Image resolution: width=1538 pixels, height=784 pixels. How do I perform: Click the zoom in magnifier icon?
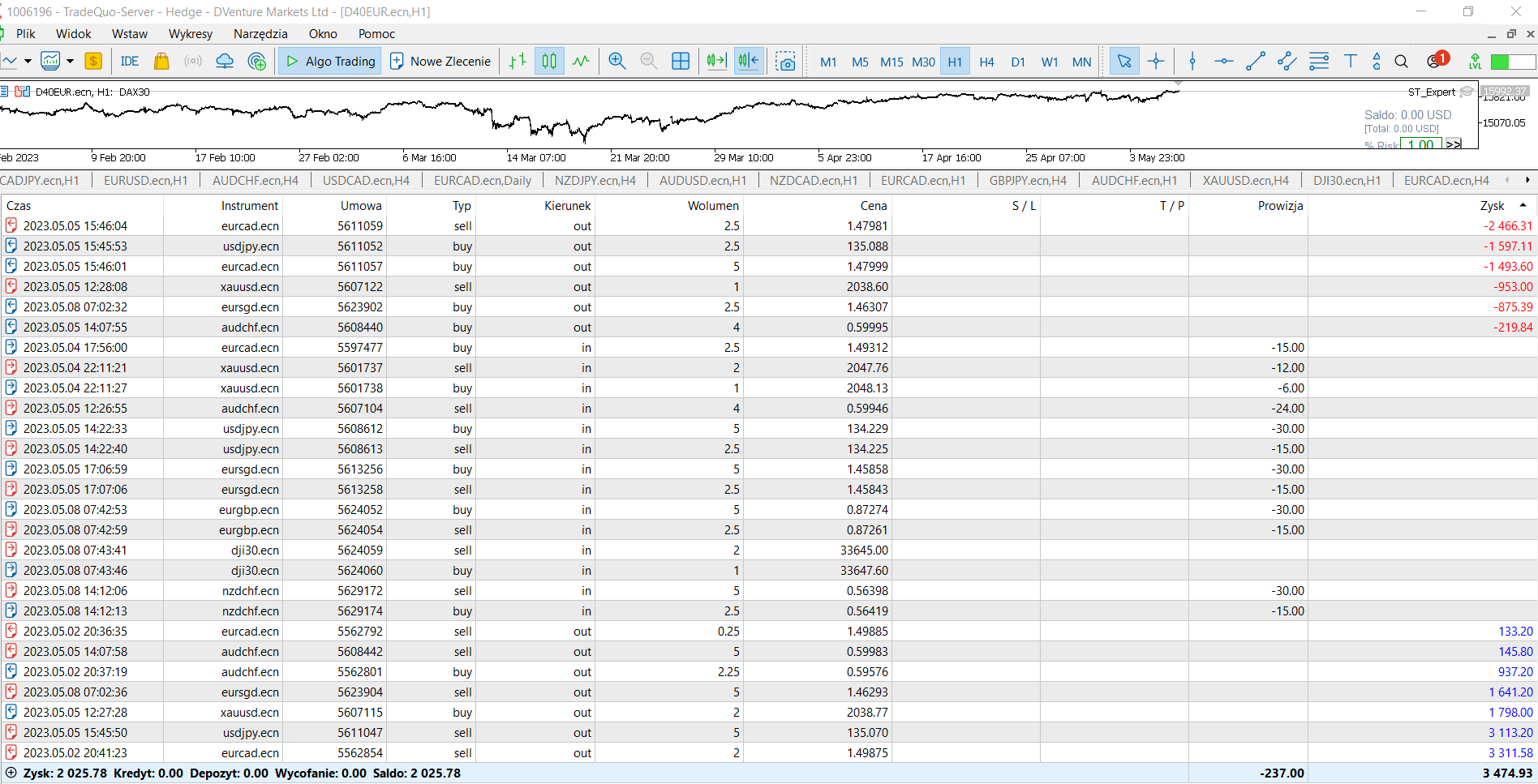click(x=616, y=62)
